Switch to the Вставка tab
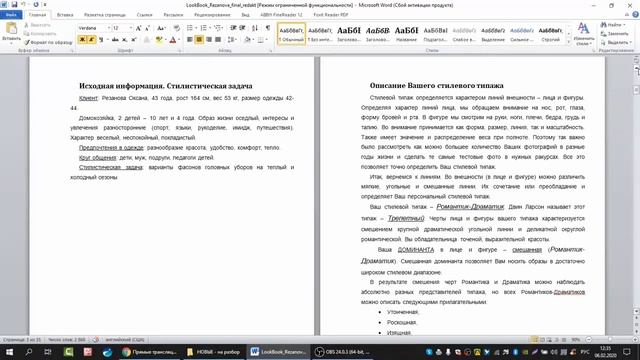The image size is (640, 360). (x=65, y=15)
